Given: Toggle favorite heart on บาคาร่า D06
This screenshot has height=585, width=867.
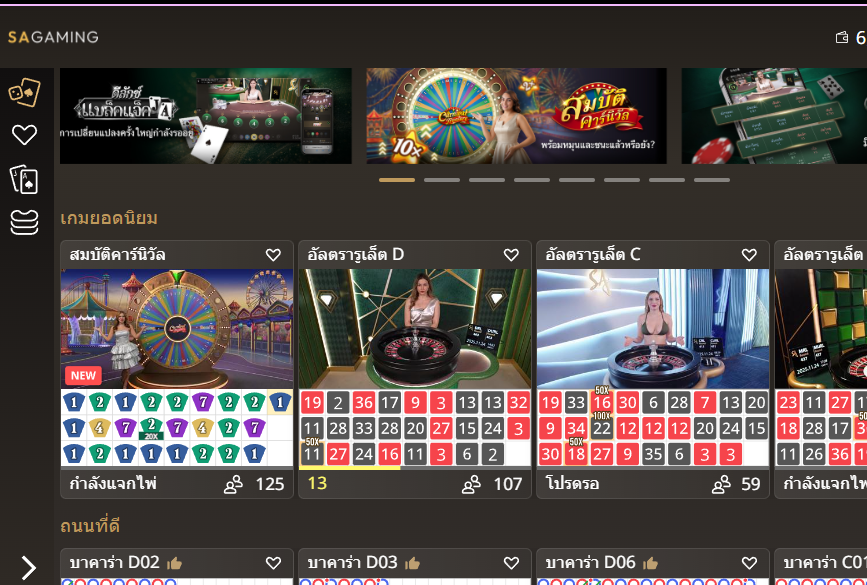Looking at the screenshot, I should click(x=749, y=563).
